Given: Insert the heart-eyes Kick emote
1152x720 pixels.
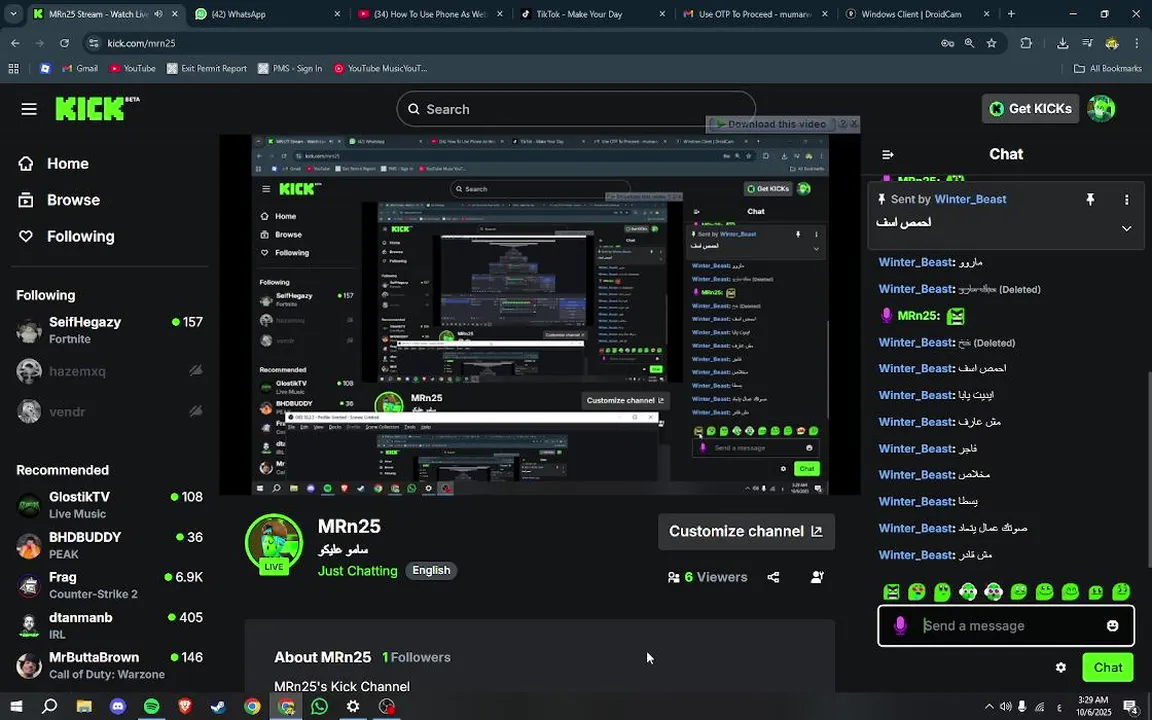Looking at the screenshot, I should (916, 591).
